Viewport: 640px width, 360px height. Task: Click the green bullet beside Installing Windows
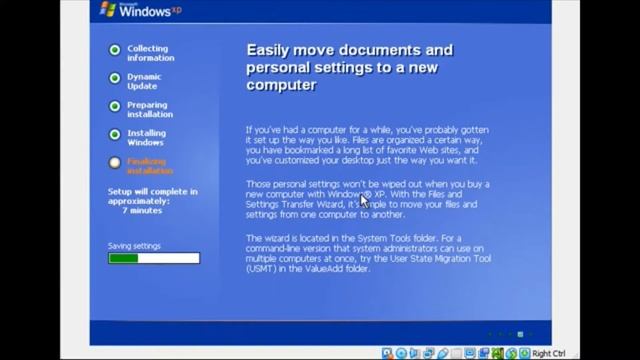[115, 134]
